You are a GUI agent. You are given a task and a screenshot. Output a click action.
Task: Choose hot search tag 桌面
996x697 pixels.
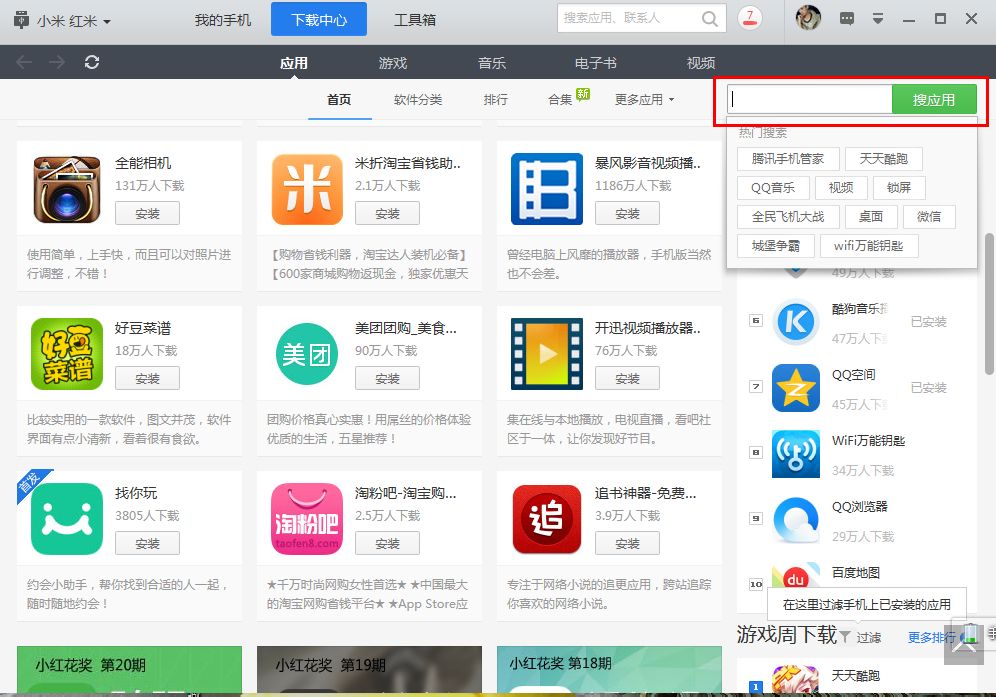click(871, 217)
